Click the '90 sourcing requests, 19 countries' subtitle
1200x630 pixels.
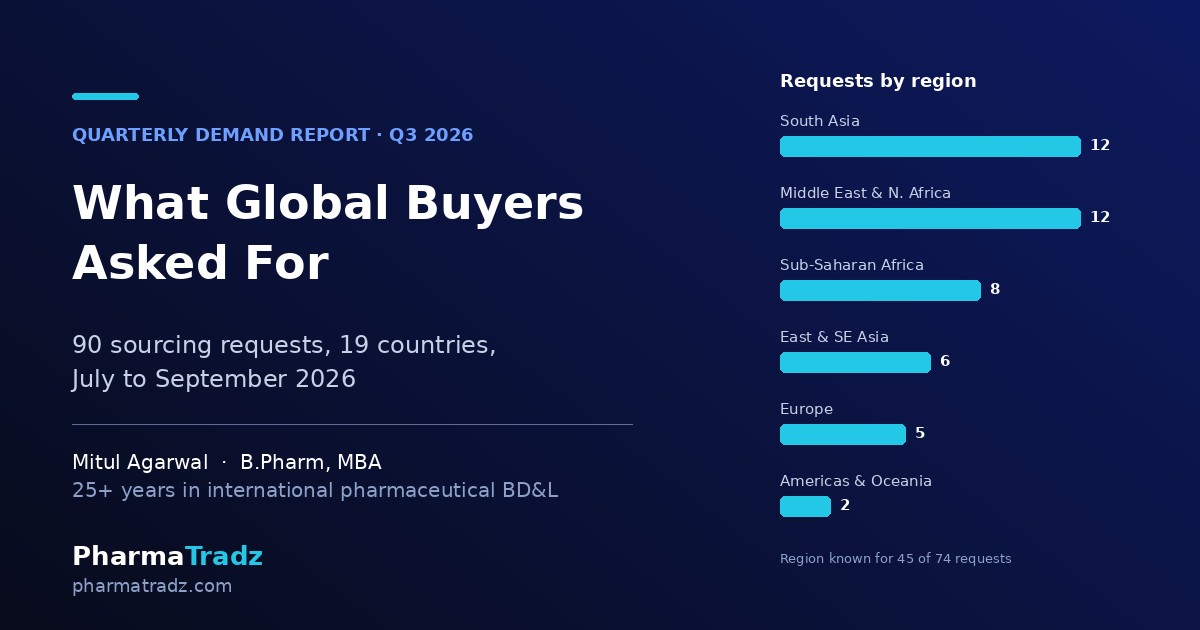[x=284, y=345]
